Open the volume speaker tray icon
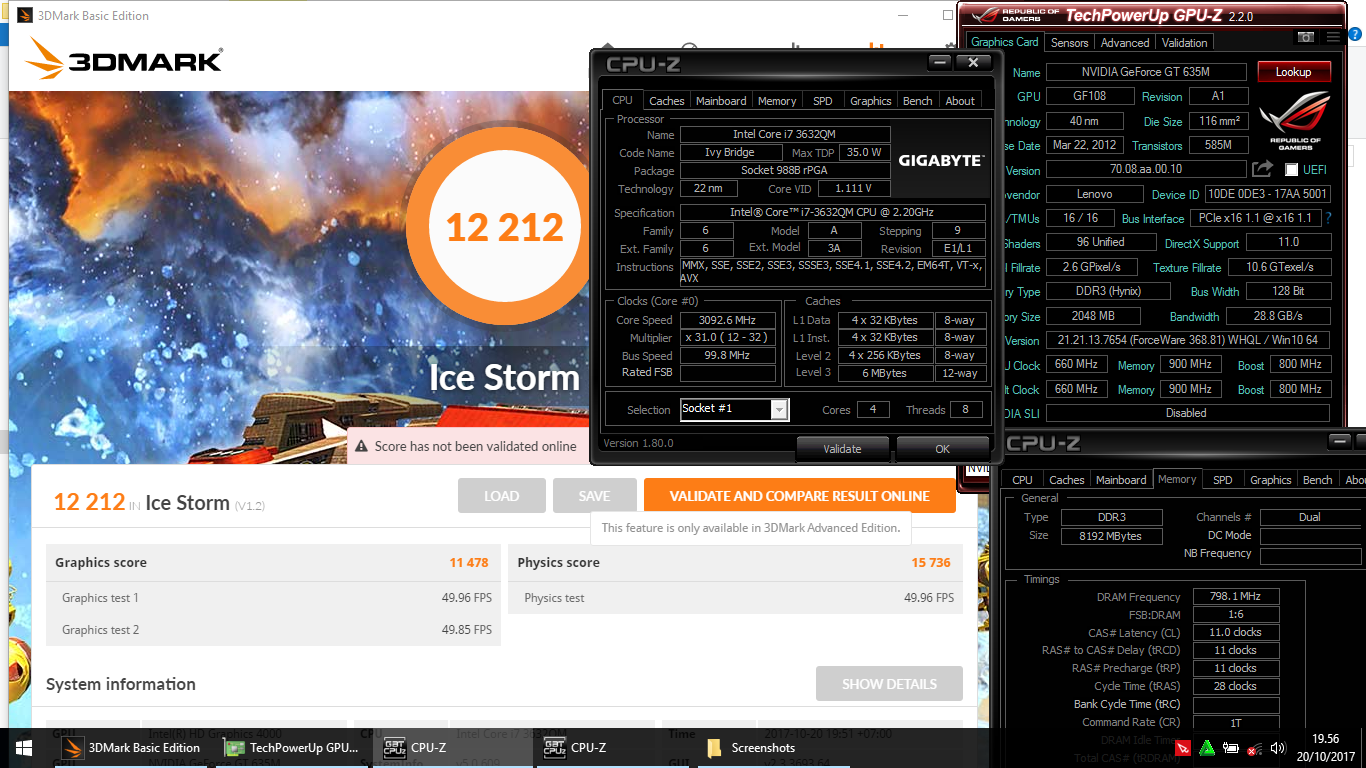Viewport: 1366px width, 768px height. coord(1277,748)
